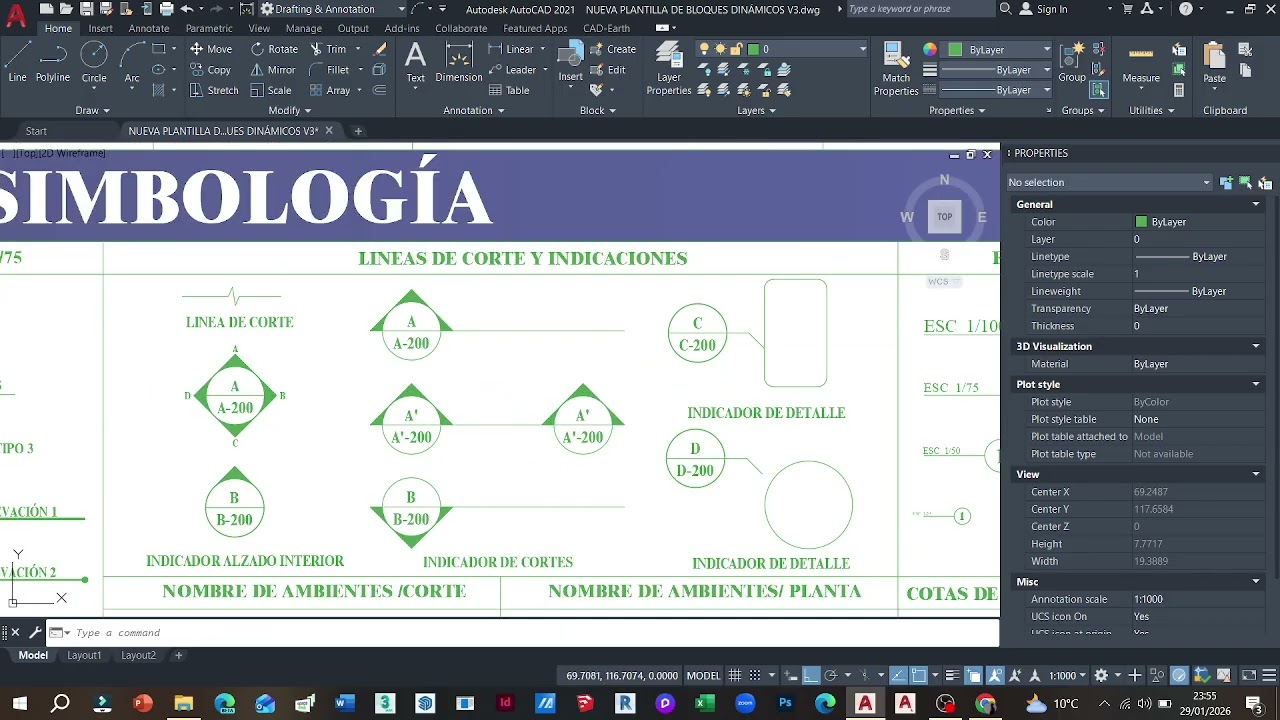Expand the Draw panel flyout

pyautogui.click(x=92, y=110)
